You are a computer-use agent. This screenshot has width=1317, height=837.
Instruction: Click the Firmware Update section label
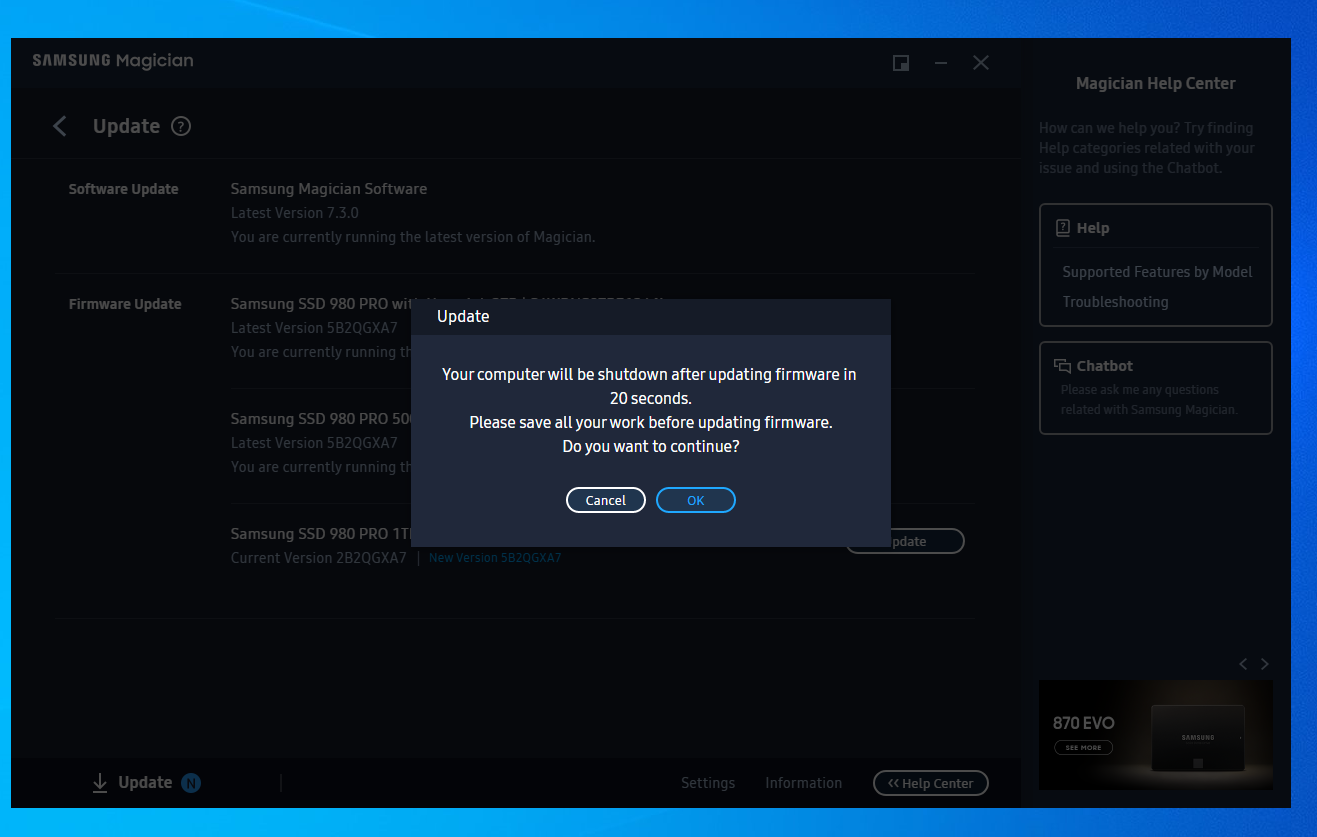pos(125,304)
